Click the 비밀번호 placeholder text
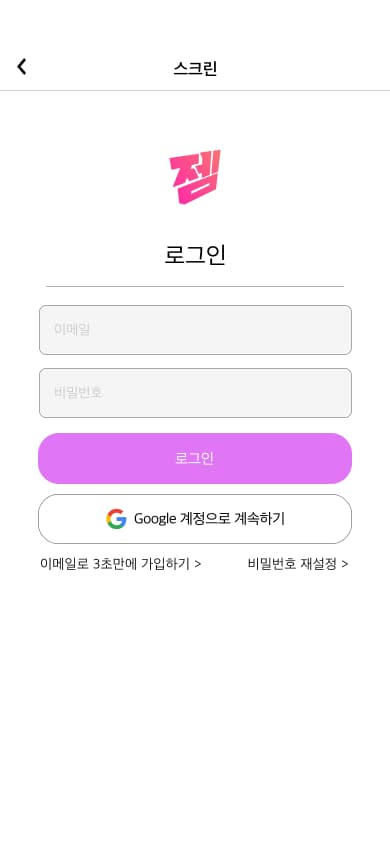 point(78,392)
